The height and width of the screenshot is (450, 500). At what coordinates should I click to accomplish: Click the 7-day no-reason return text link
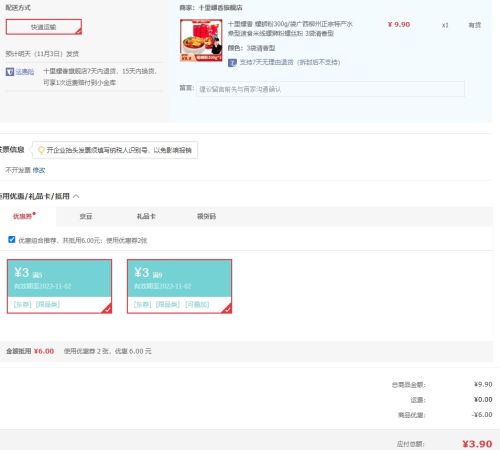tap(289, 62)
